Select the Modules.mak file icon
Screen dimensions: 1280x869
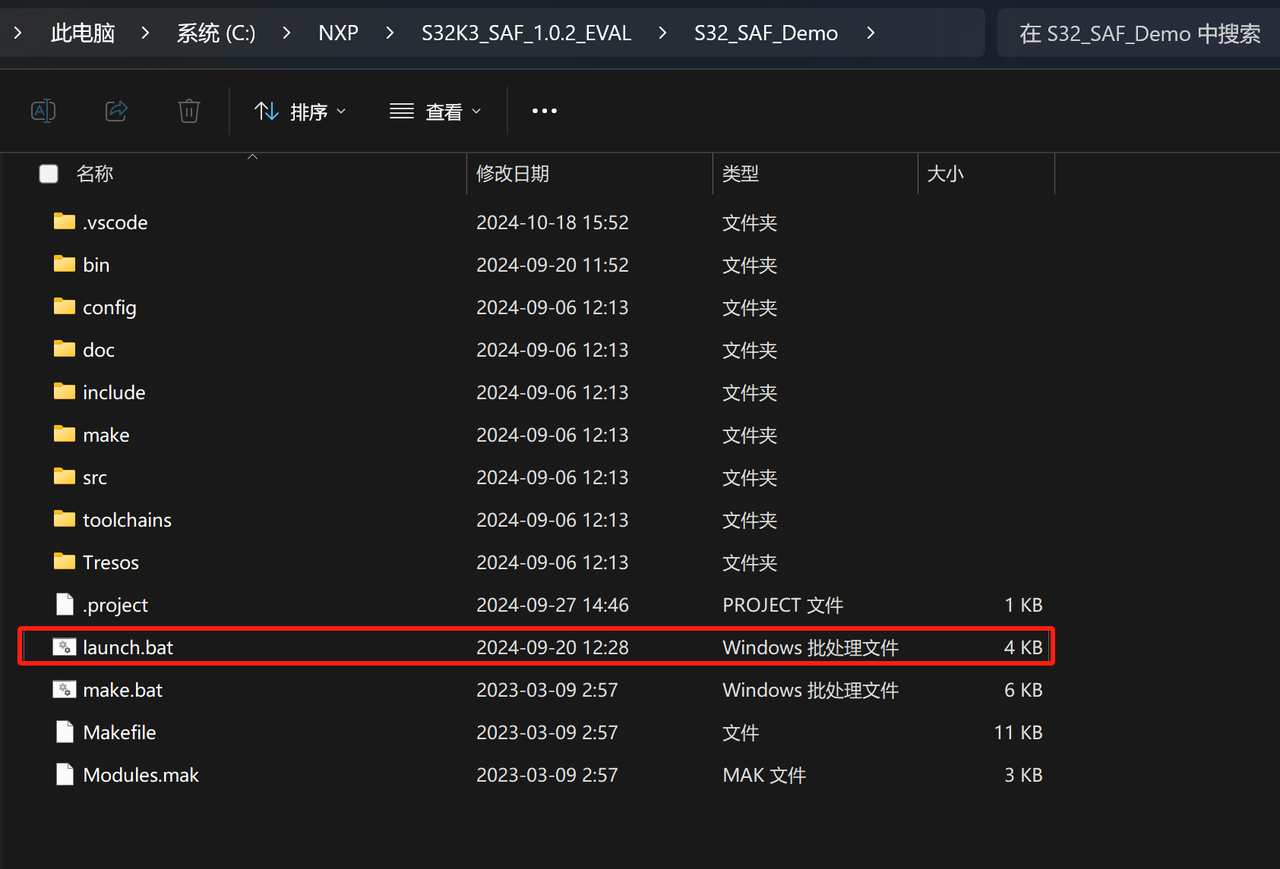coord(64,774)
